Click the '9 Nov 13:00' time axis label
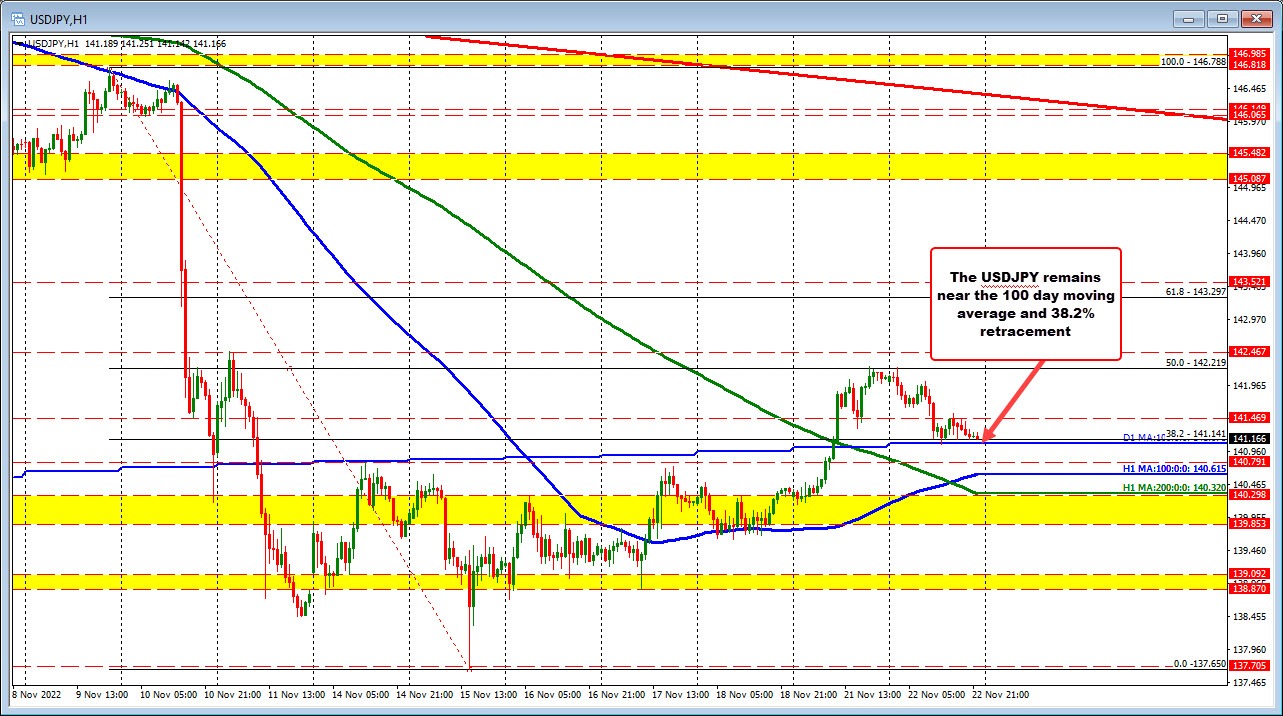 [104, 694]
